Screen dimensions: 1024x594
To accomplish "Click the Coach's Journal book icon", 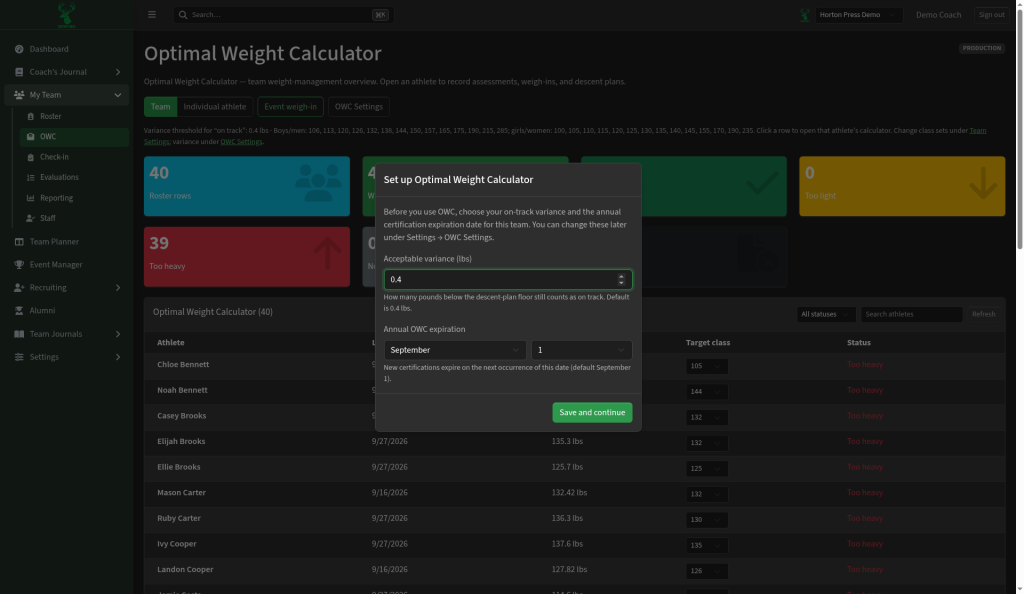I will [19, 72].
